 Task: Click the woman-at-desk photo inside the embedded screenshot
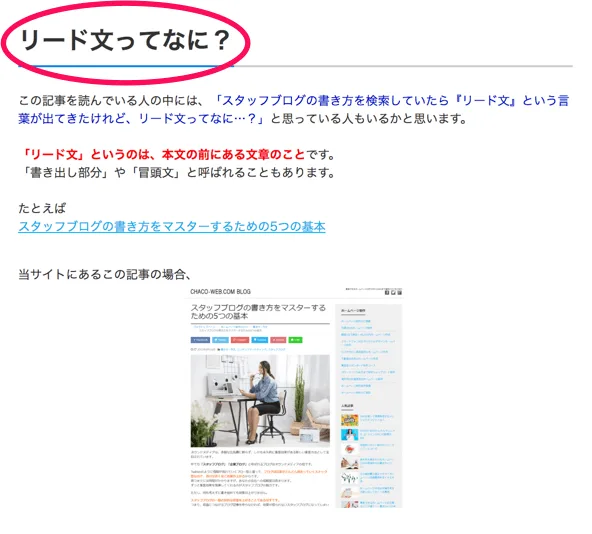click(260, 401)
